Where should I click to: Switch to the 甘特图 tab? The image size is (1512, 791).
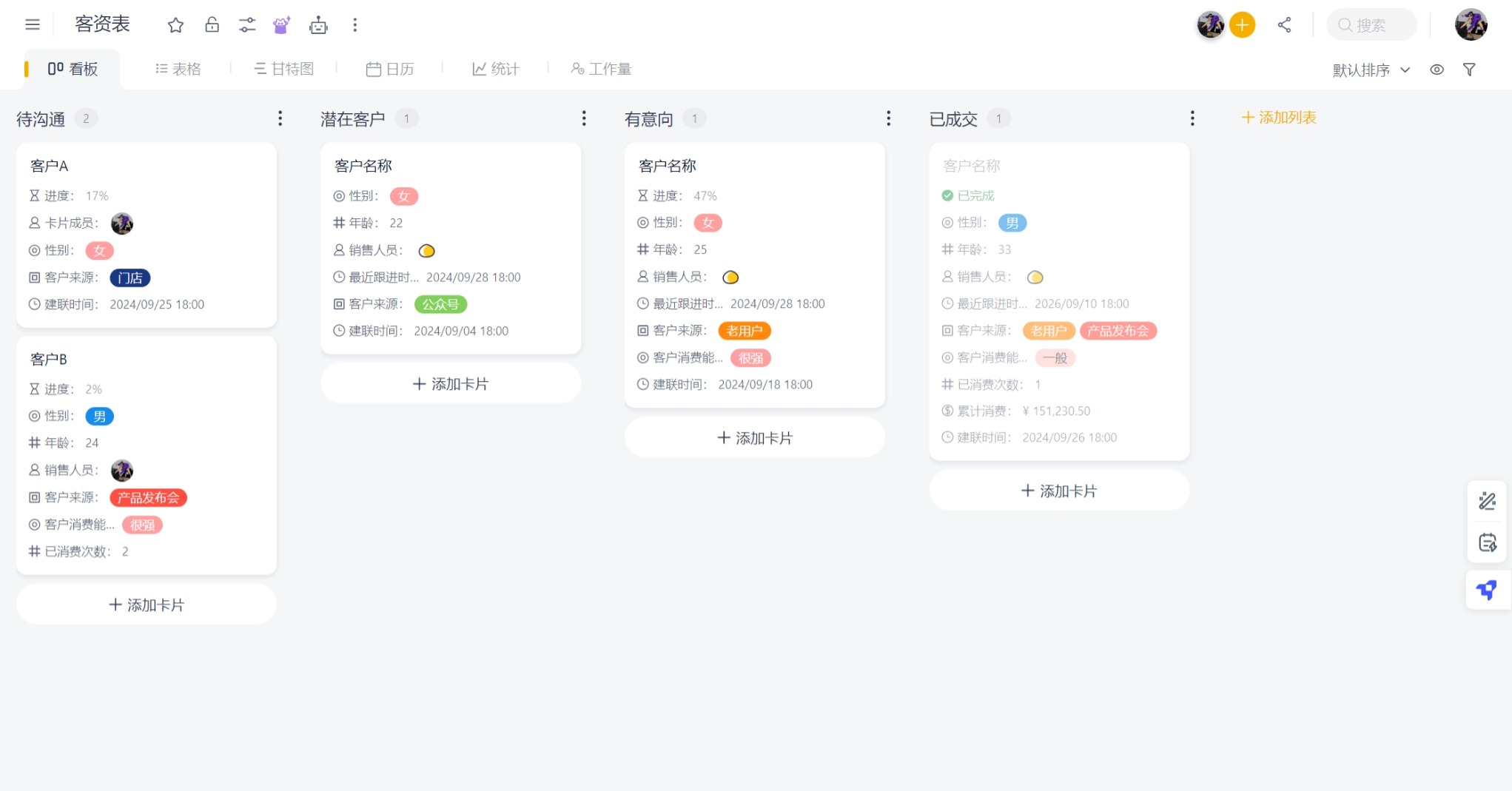pyautogui.click(x=284, y=69)
